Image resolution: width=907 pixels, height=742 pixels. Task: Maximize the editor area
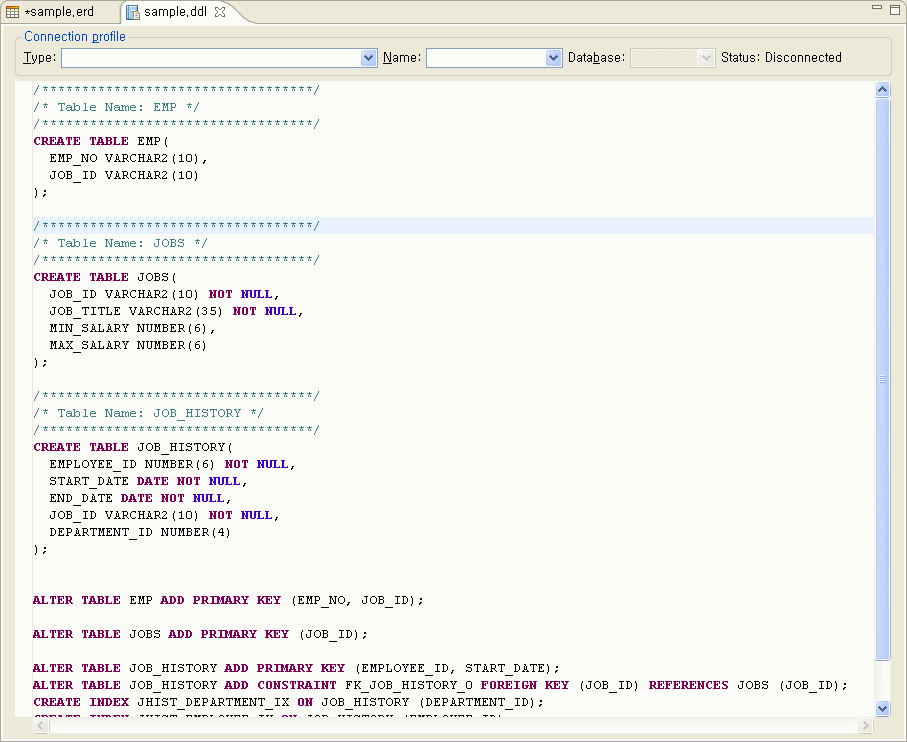click(894, 8)
